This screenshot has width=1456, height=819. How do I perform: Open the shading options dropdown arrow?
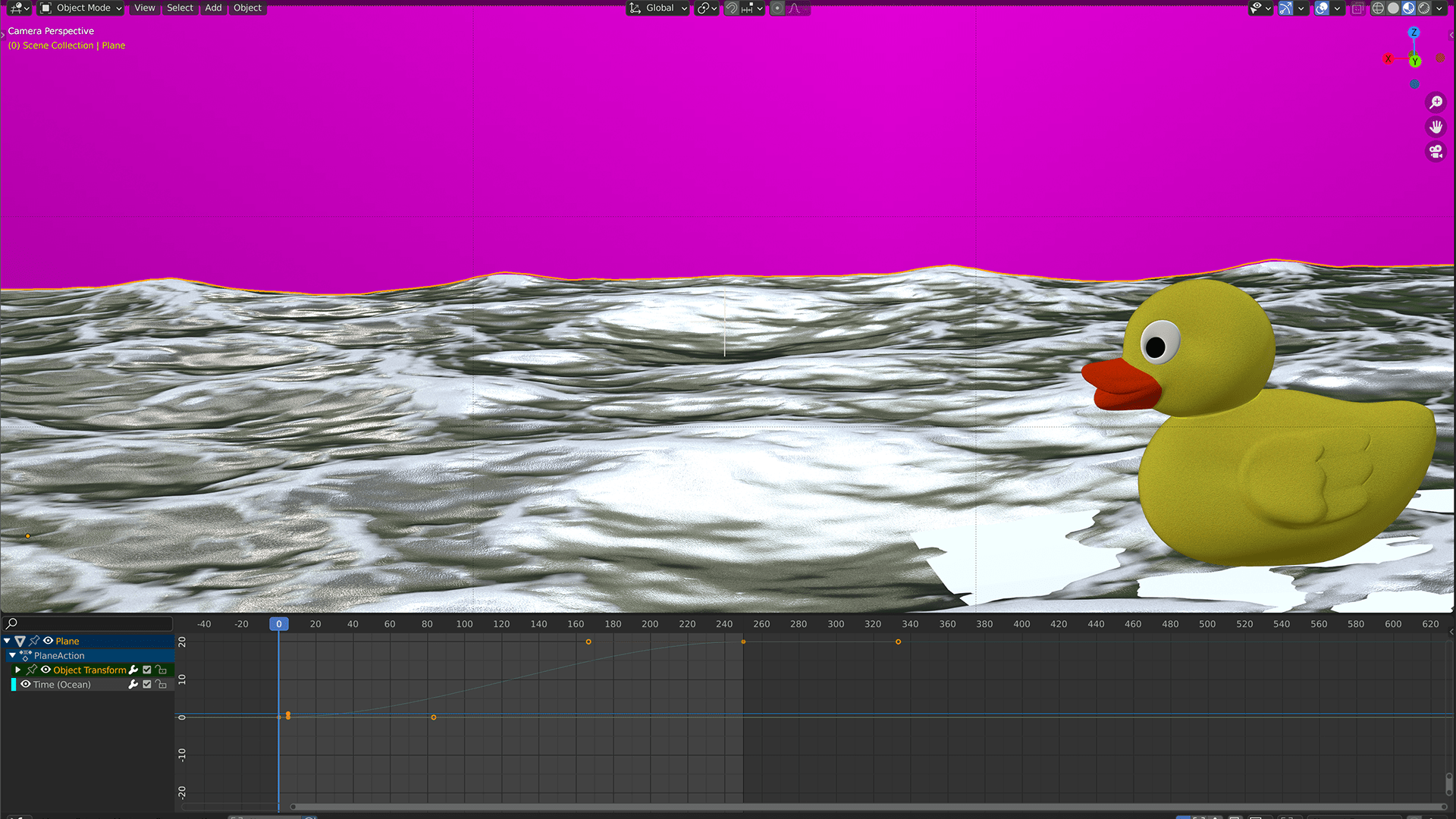tap(1439, 8)
